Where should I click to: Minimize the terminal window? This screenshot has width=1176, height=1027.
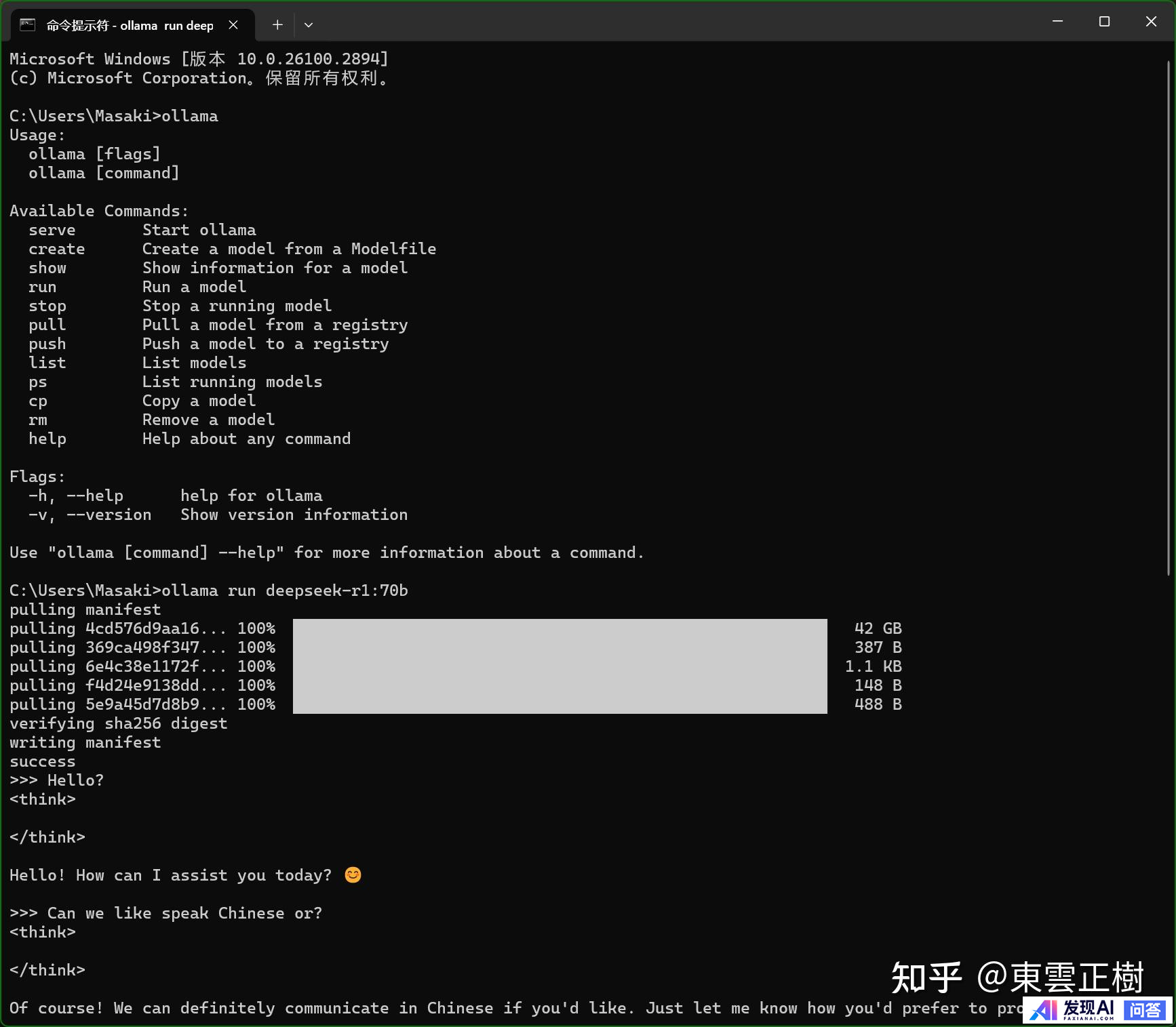click(1057, 22)
